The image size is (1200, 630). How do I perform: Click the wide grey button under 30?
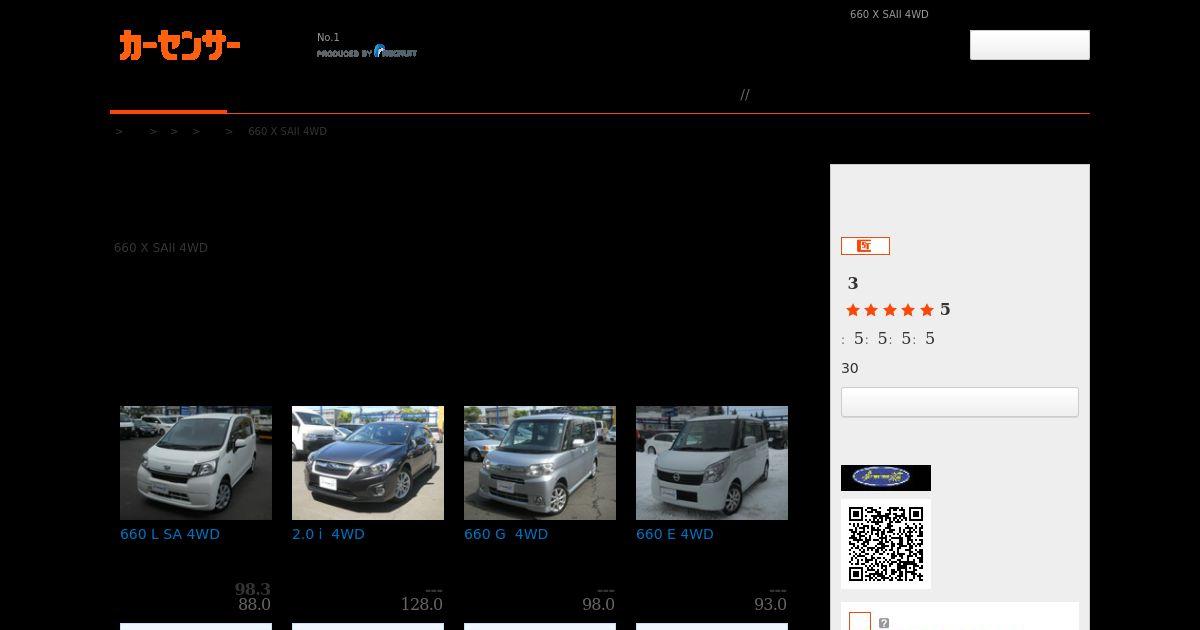click(x=959, y=402)
